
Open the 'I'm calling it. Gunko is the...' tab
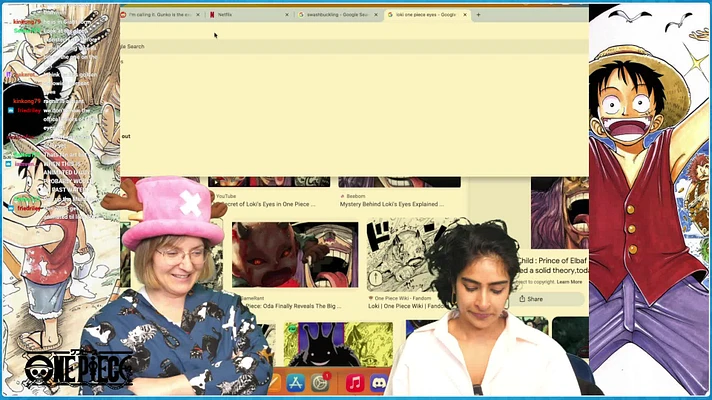pyautogui.click(x=160, y=15)
